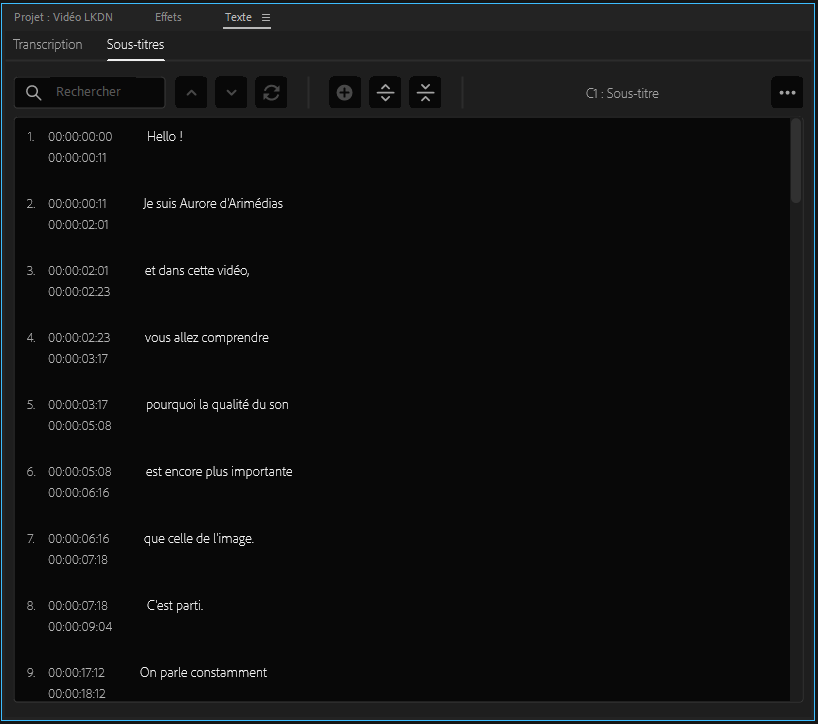Merge the subtitle segments
Screen dimensions: 818x724
click(425, 93)
